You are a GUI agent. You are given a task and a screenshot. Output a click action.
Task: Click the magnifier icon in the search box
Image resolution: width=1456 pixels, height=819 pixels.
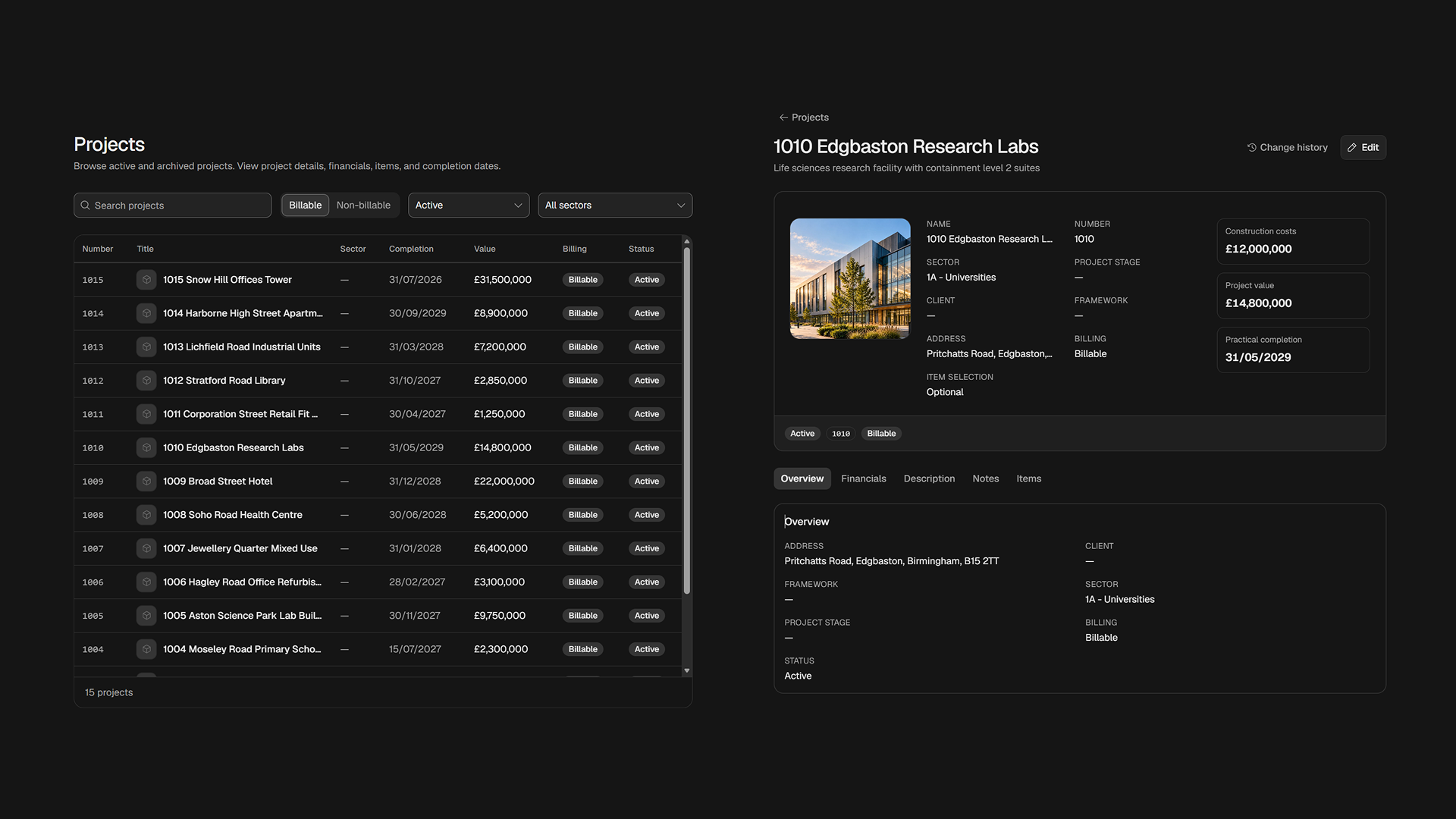85,206
